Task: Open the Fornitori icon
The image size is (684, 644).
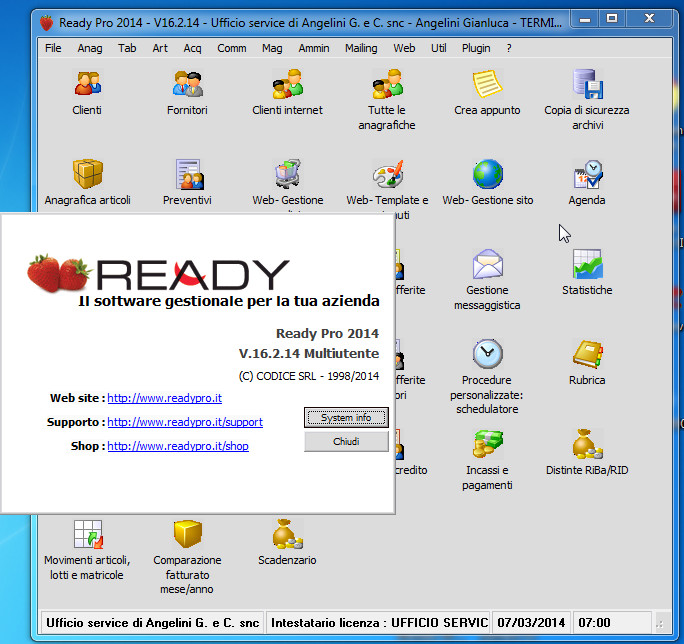Action: [x=188, y=84]
